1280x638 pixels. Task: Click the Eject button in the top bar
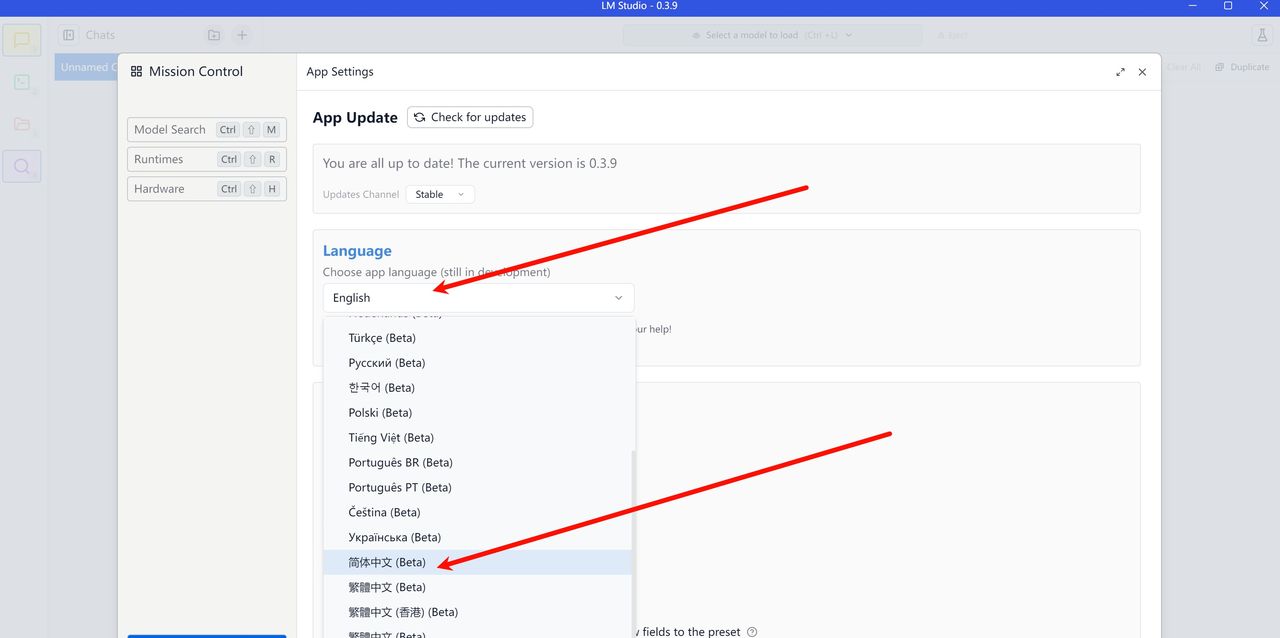(952, 35)
